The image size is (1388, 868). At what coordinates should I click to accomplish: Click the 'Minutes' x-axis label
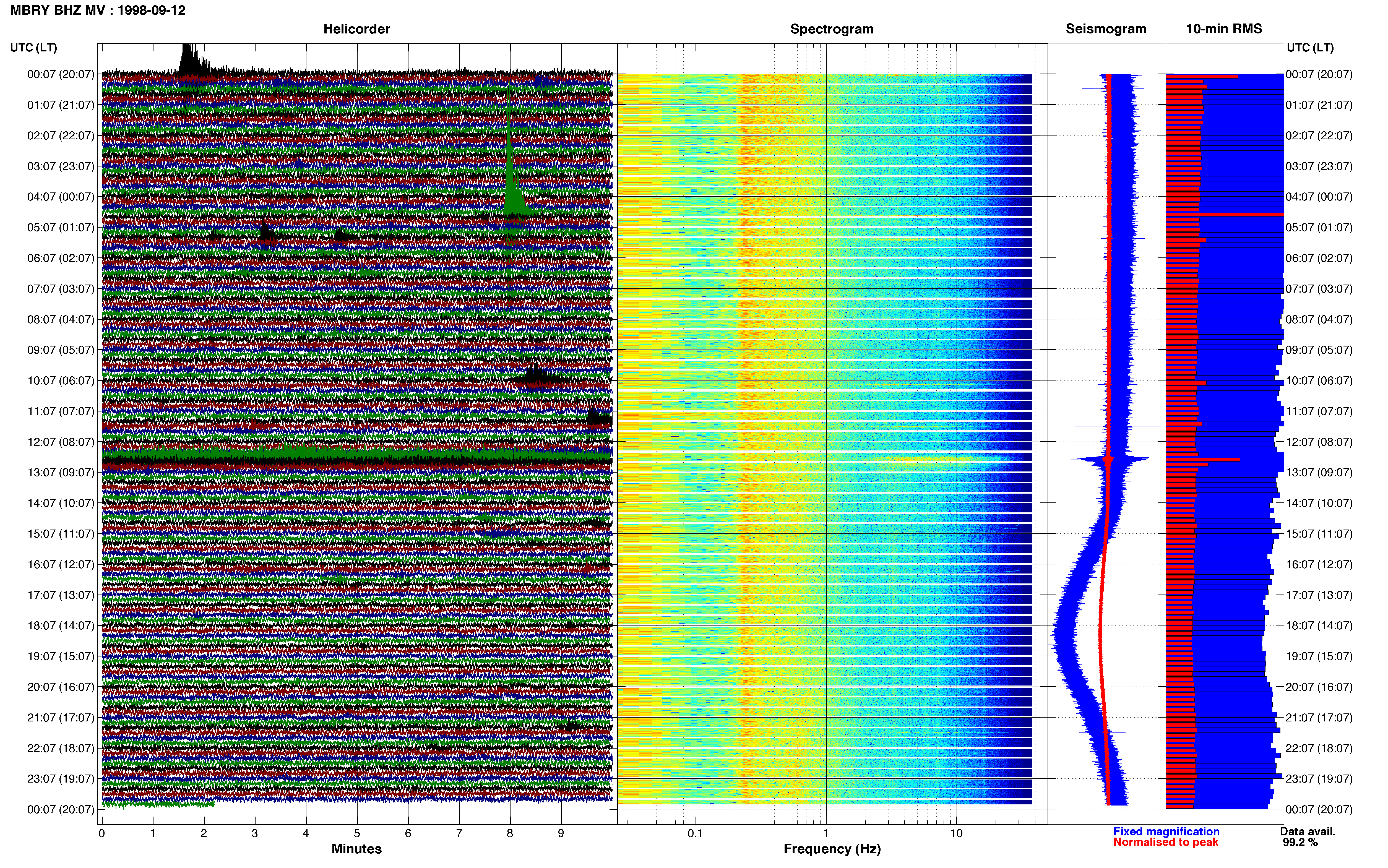pyautogui.click(x=356, y=848)
